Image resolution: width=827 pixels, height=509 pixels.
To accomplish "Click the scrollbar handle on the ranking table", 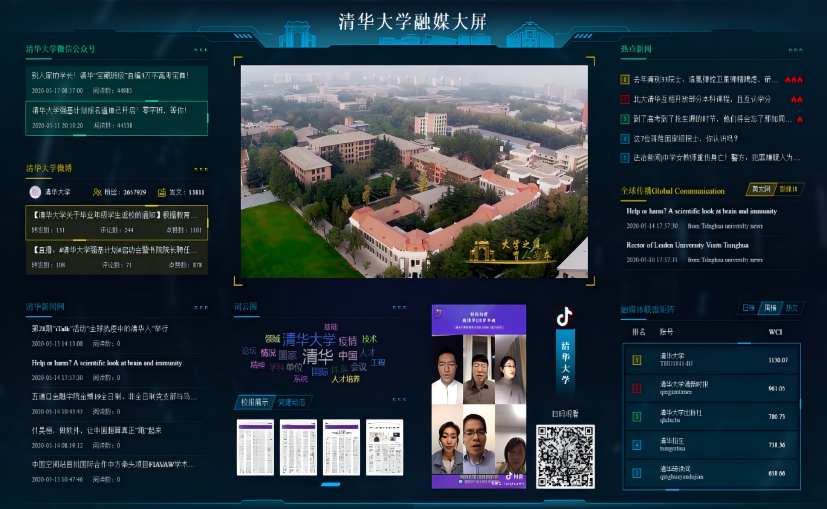I will 801,404.
